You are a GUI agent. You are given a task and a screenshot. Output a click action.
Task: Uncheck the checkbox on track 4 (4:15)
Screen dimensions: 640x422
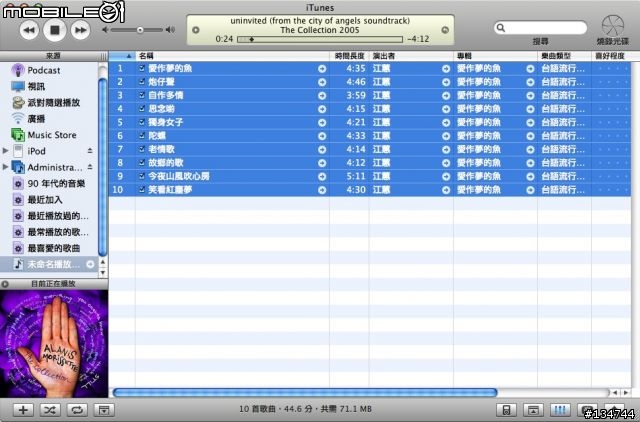coord(142,109)
